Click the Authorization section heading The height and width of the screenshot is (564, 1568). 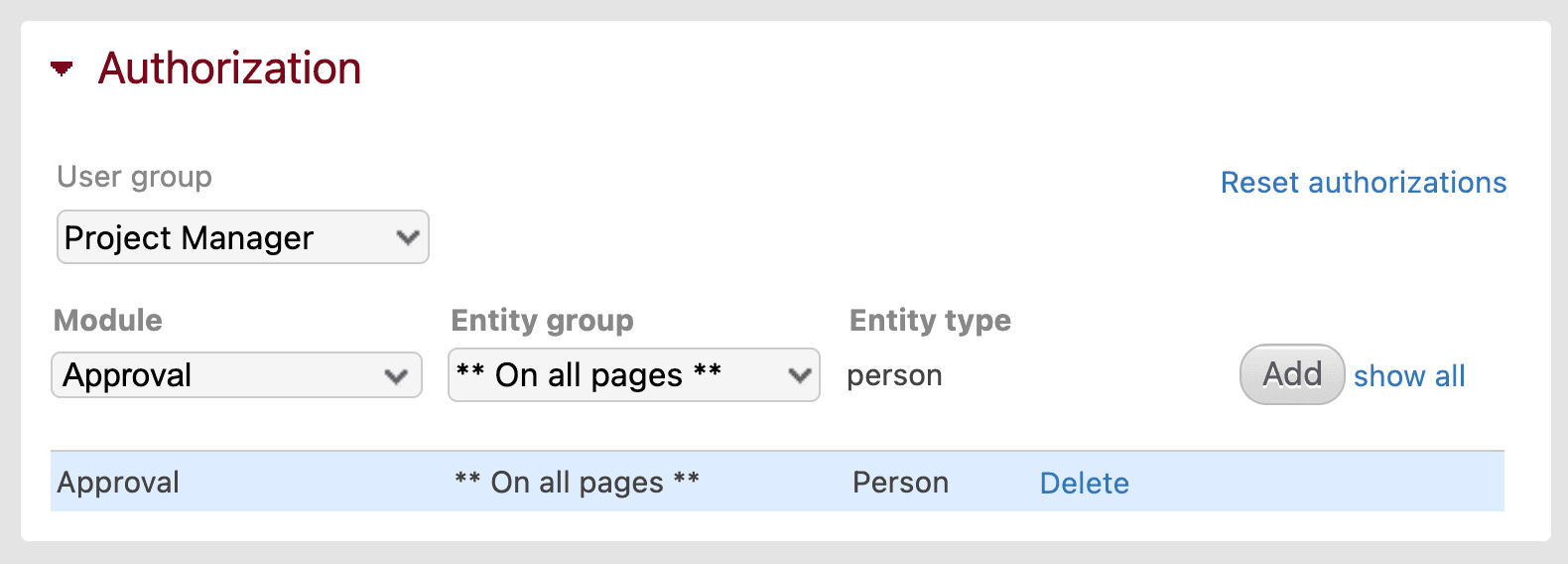tap(229, 69)
